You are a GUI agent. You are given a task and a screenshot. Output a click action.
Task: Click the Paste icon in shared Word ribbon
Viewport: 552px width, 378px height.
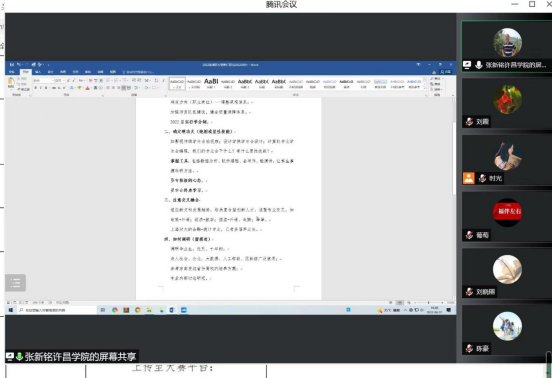11,83
